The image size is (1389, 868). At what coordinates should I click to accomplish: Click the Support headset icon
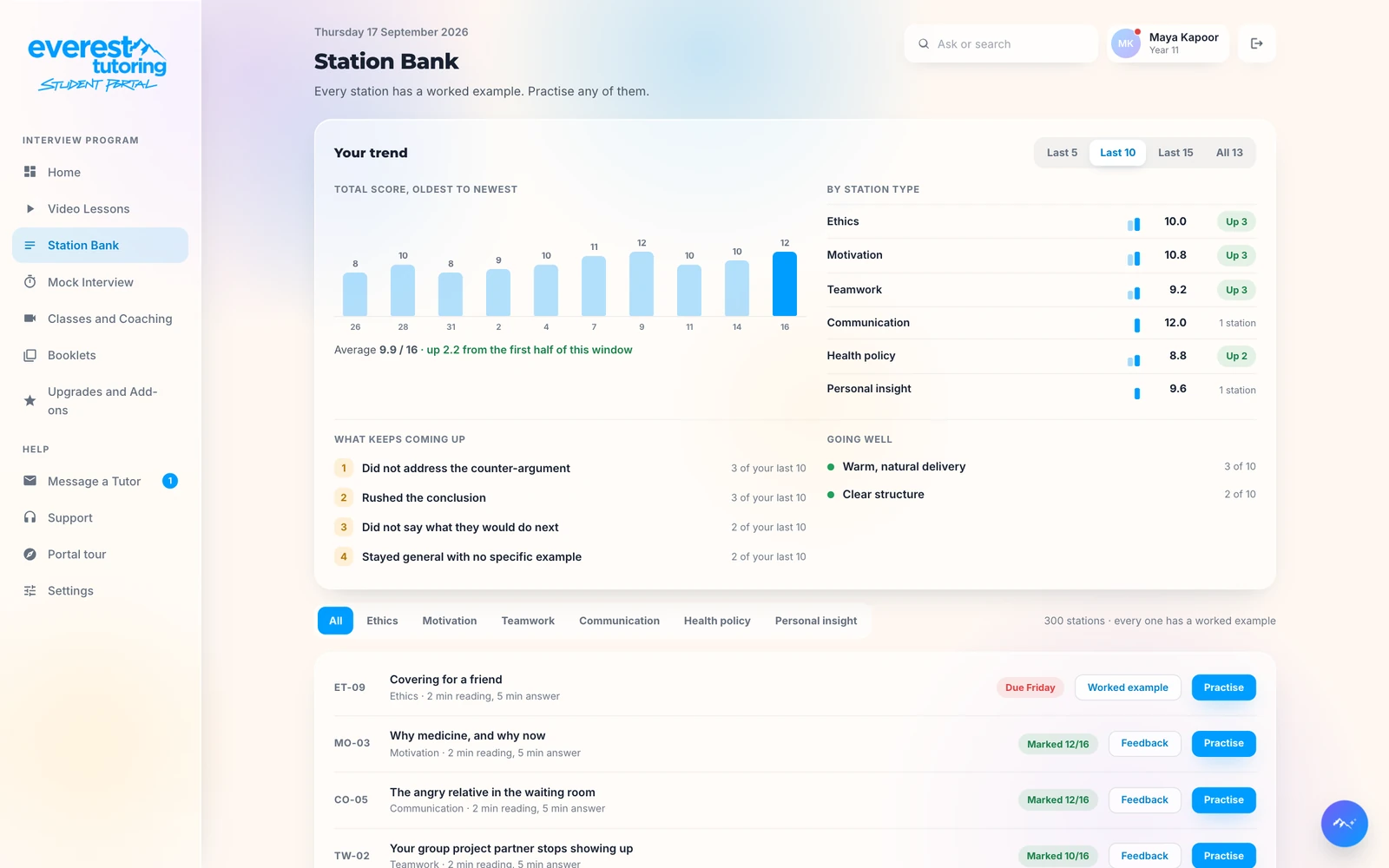click(30, 517)
